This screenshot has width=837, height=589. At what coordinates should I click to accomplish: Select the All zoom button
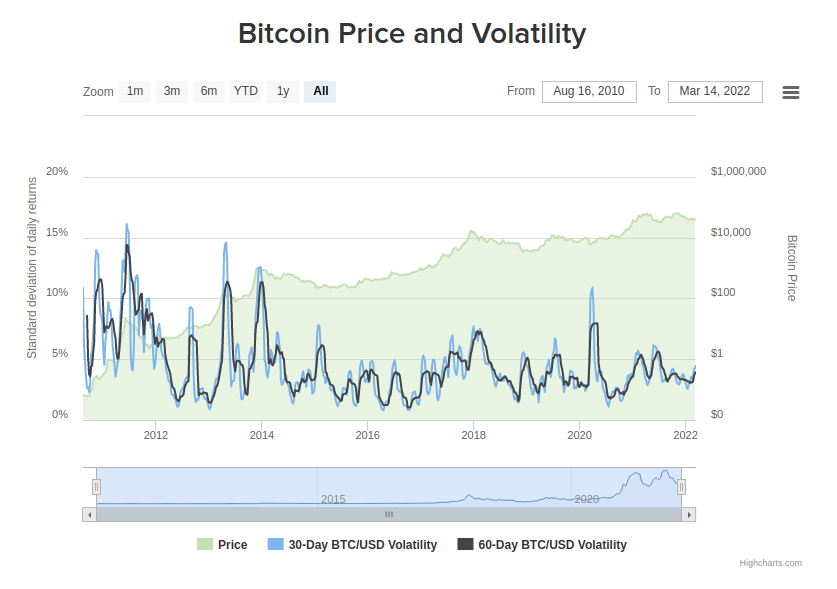320,91
